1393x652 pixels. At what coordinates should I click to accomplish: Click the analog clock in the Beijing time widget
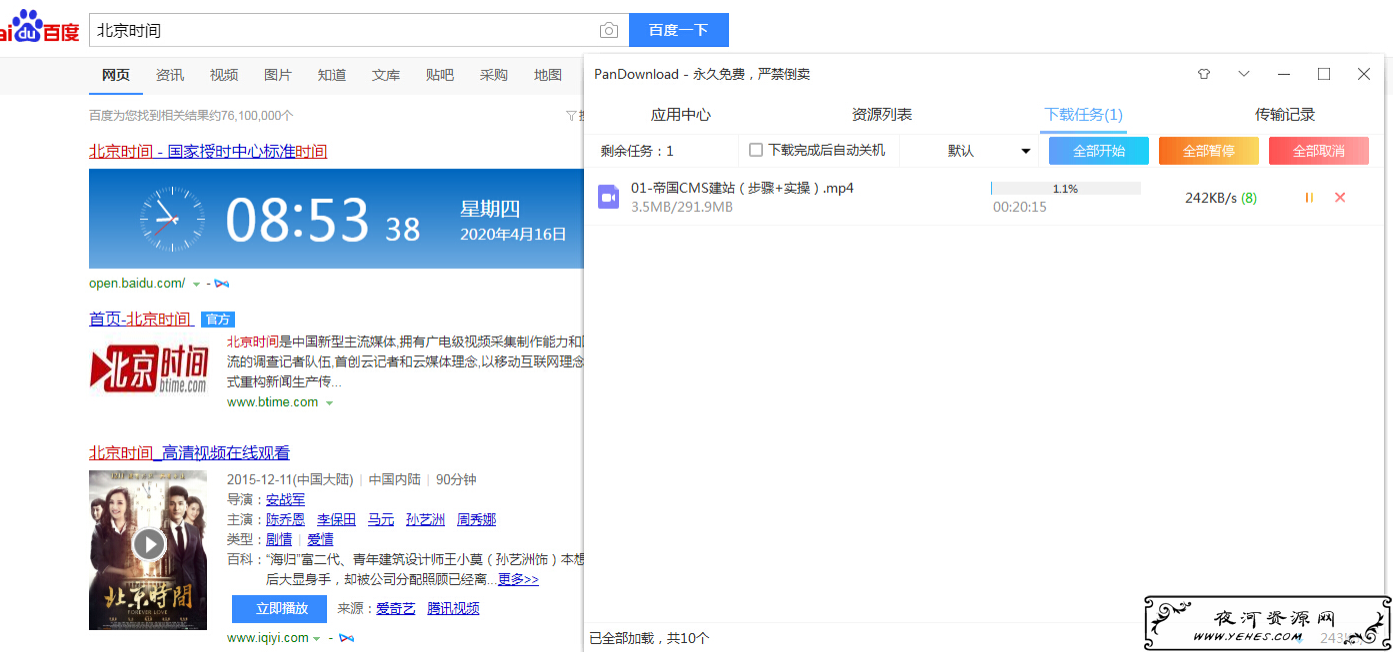(x=171, y=219)
